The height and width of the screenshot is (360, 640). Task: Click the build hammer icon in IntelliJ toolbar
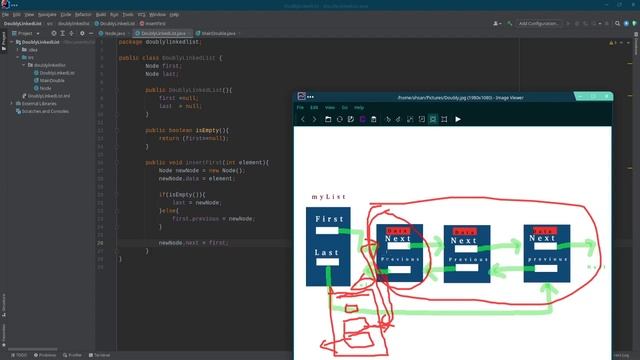[x=509, y=24]
